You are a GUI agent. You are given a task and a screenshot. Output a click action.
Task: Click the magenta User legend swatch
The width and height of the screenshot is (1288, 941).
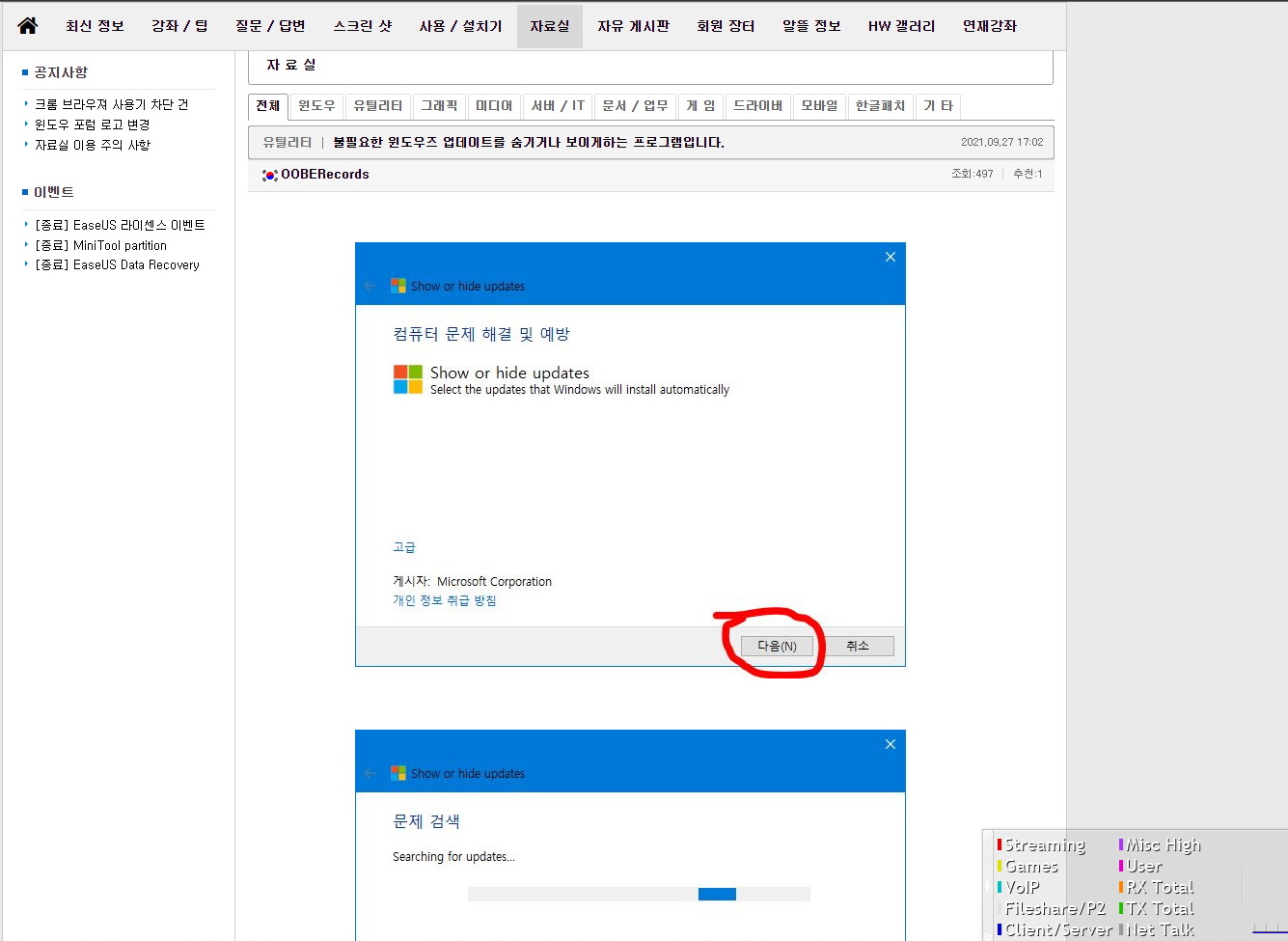pos(1121,866)
